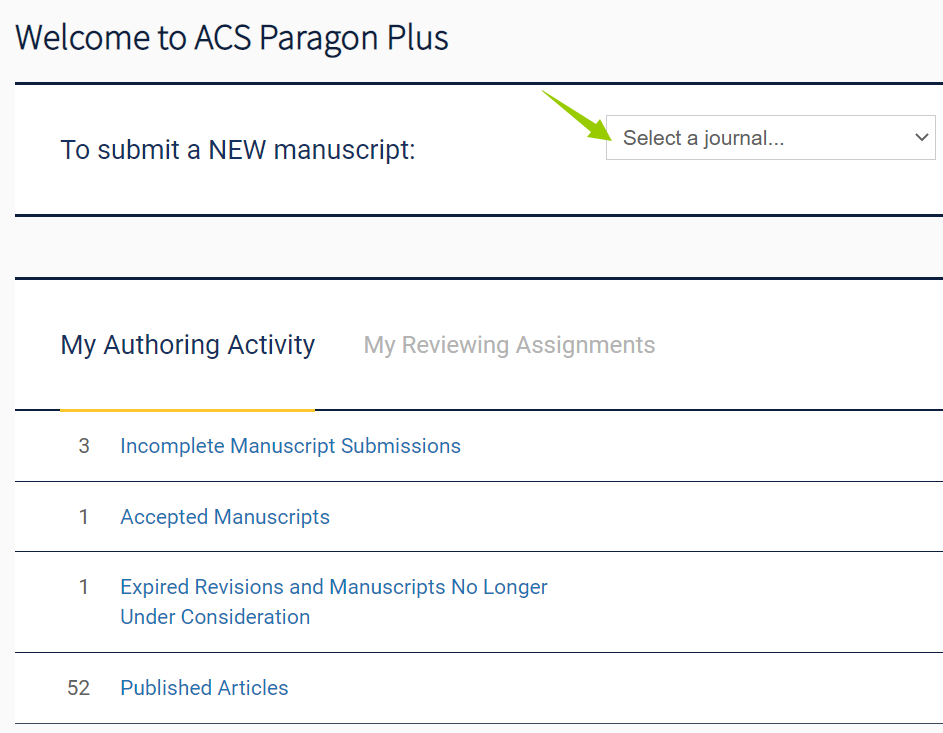Viewport: 943px width, 733px height.
Task: Click the To submit a NEW manuscript label
Action: [238, 150]
